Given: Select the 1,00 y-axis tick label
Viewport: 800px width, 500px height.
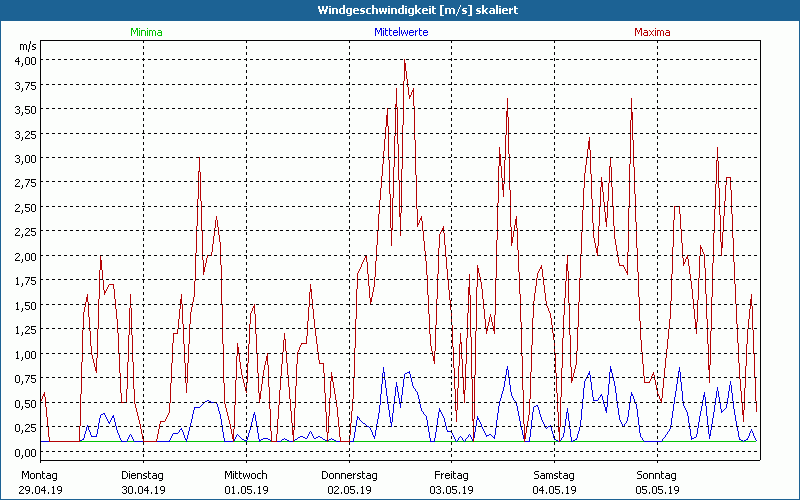Looking at the screenshot, I should pos(25,354).
